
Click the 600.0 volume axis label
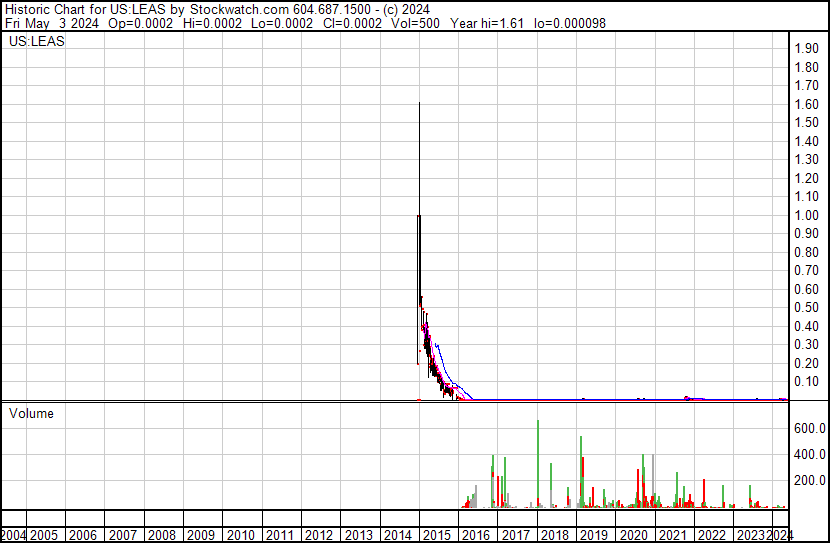pyautogui.click(x=810, y=428)
